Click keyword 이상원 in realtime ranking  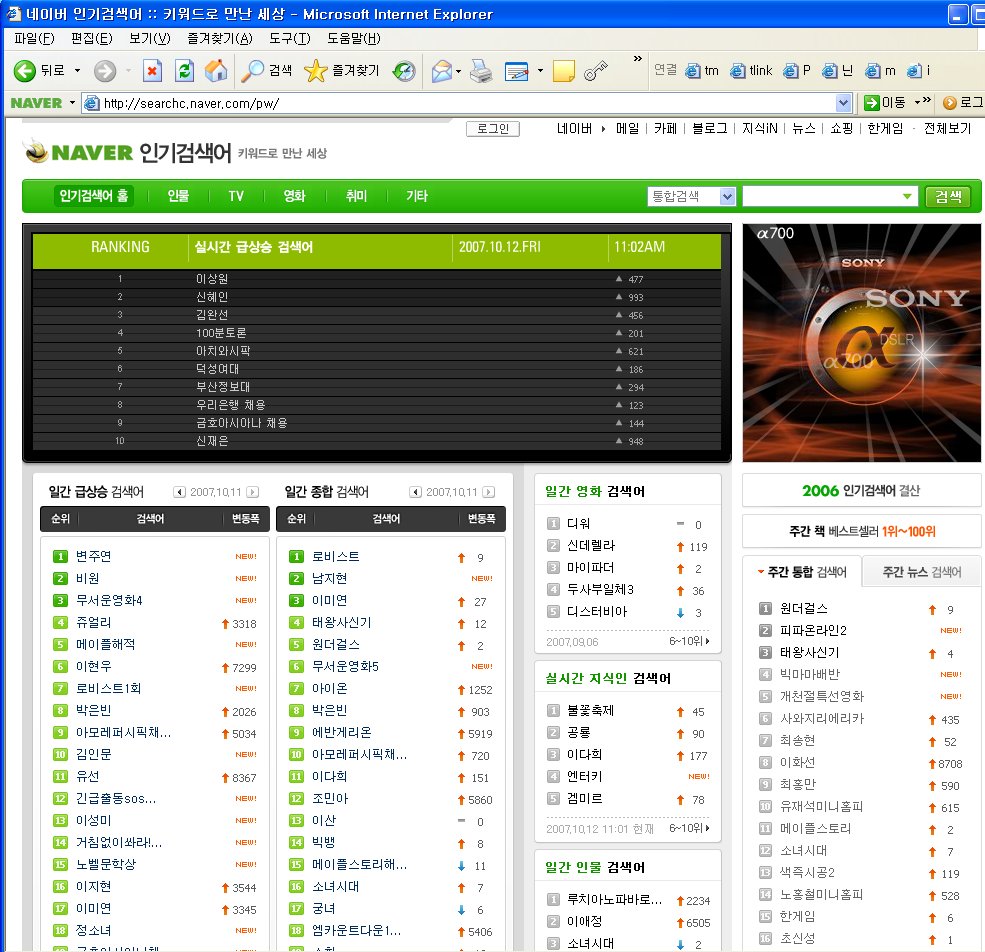point(212,278)
